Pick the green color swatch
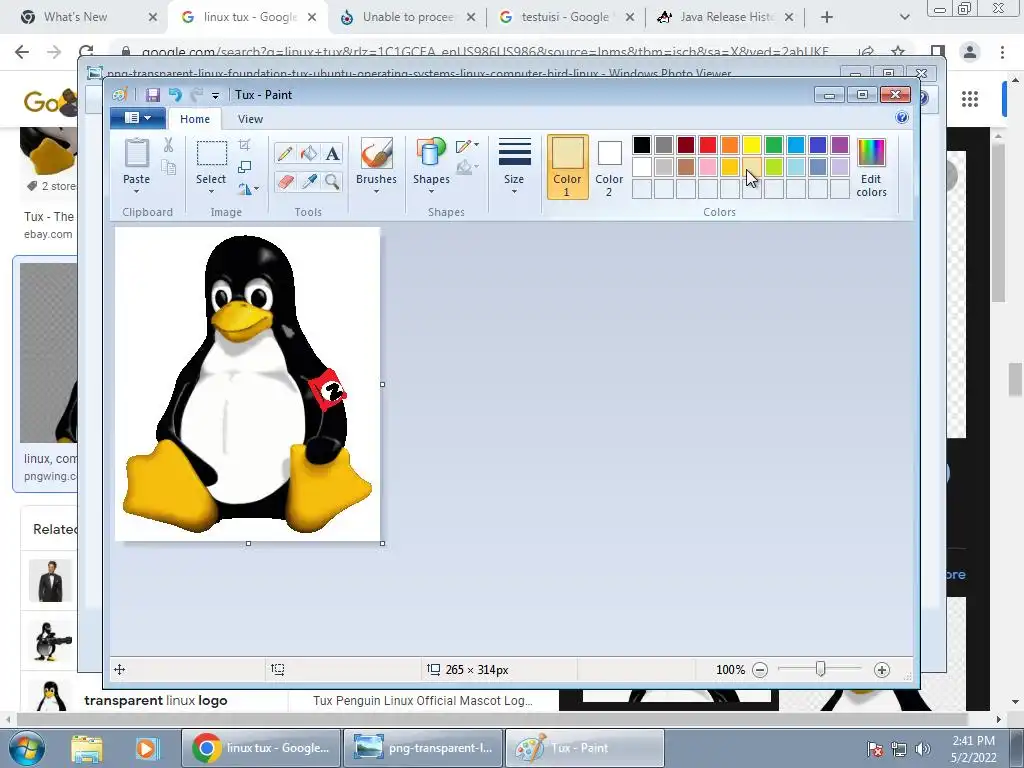Image resolution: width=1024 pixels, height=768 pixels. point(773,144)
